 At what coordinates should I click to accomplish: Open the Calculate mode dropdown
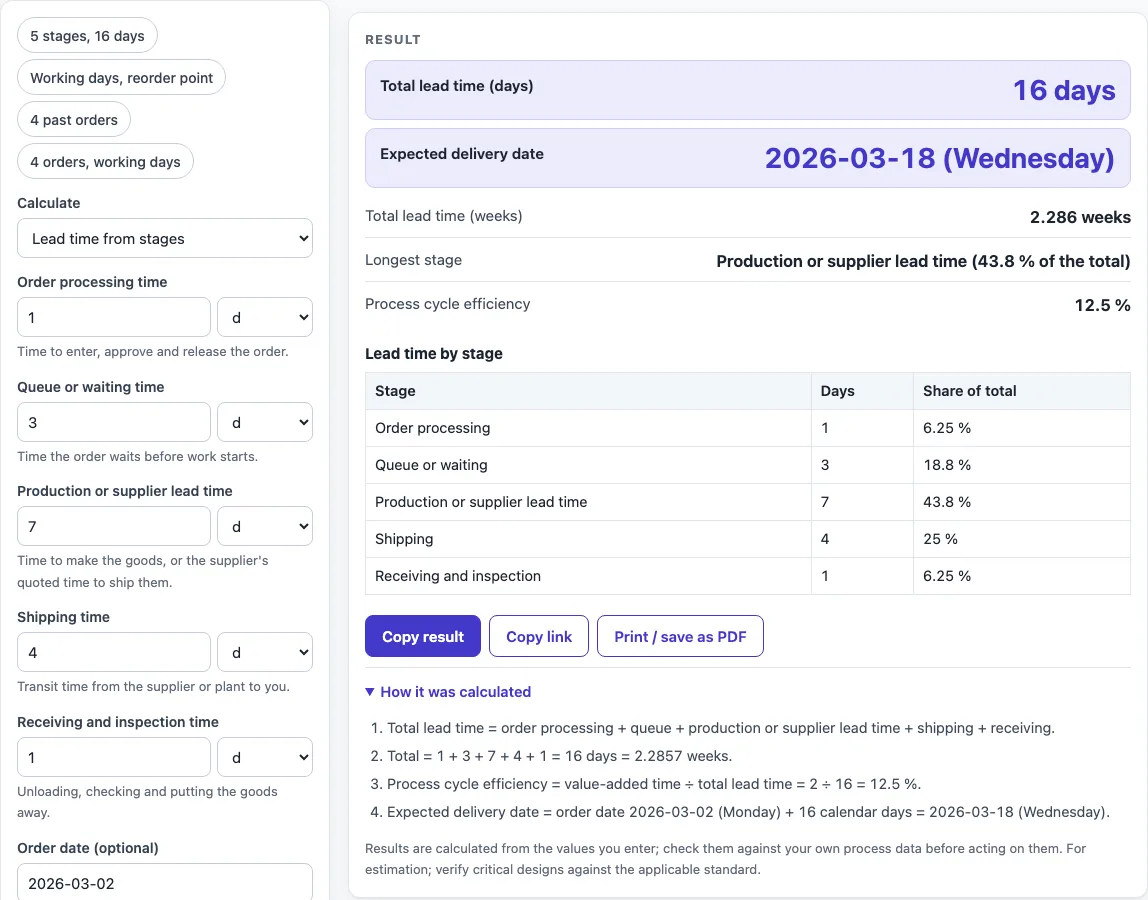[x=165, y=238]
